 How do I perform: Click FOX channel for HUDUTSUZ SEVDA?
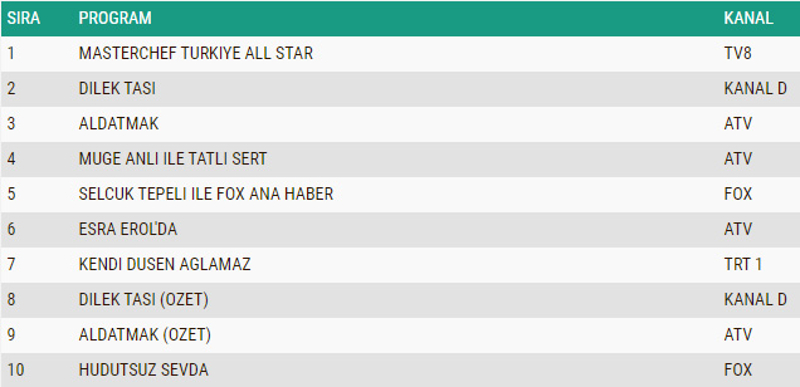(738, 370)
